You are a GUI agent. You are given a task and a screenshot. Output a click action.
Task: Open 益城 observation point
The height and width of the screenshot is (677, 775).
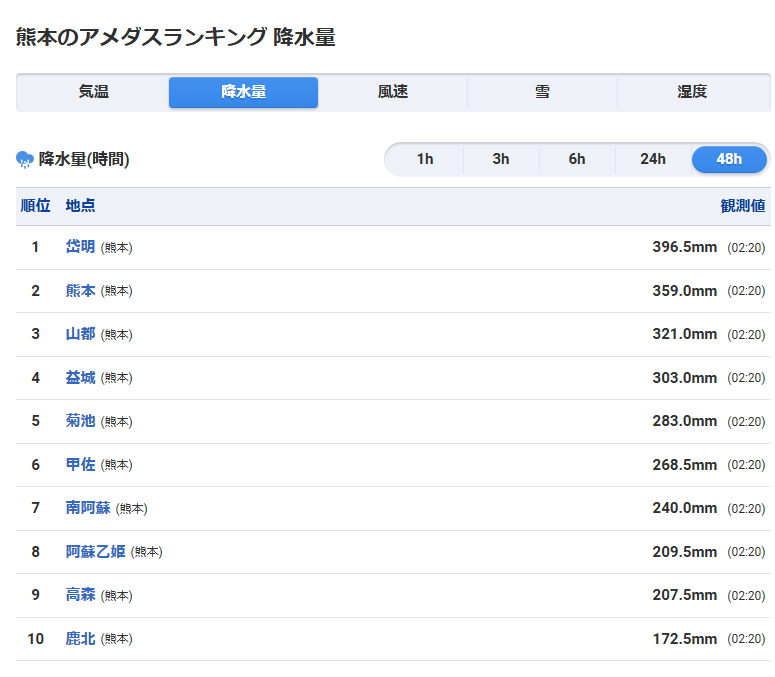[80, 378]
